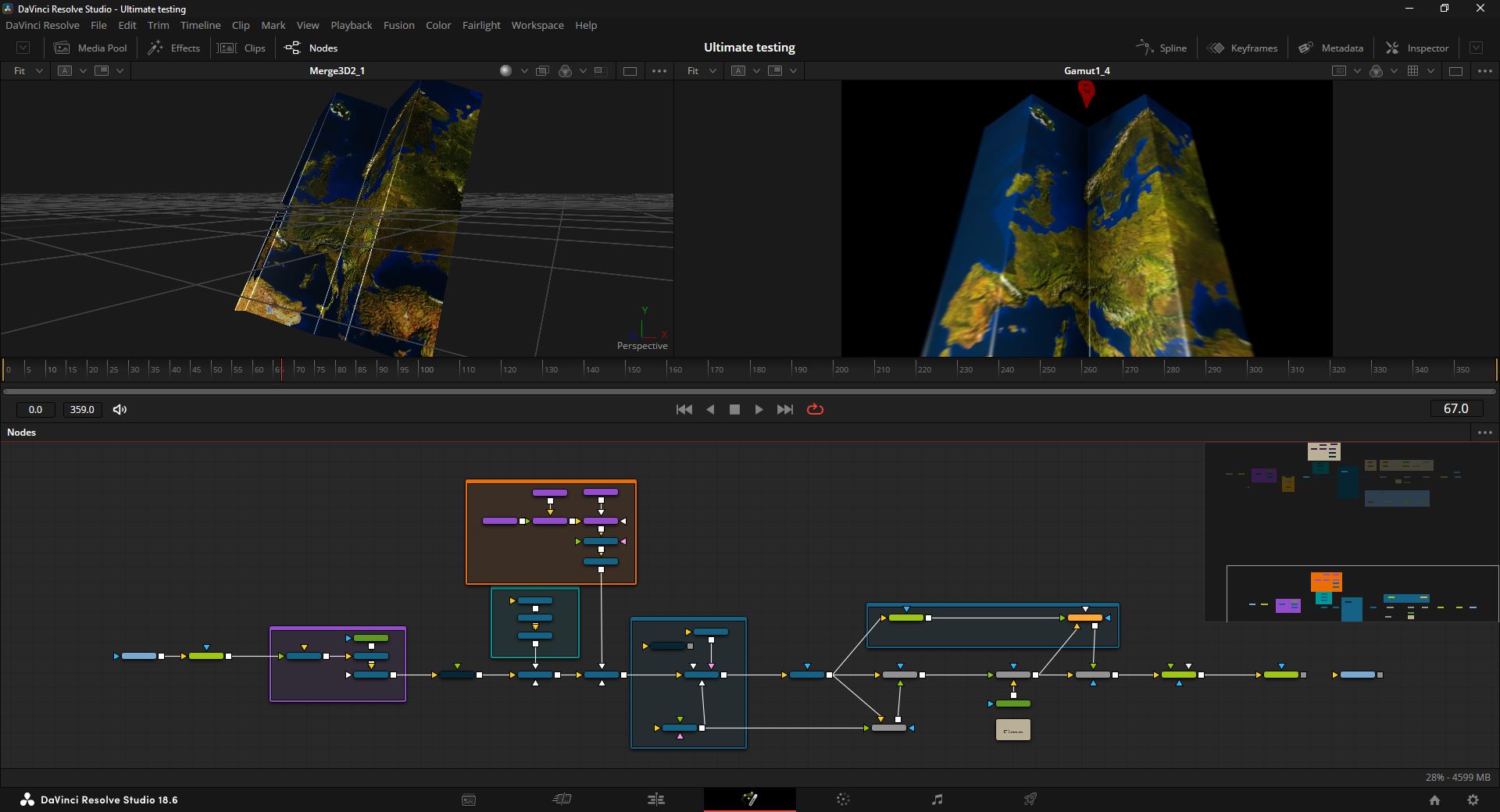This screenshot has height=812, width=1500.
Task: Toggle the Clips panel
Action: pyautogui.click(x=241, y=48)
